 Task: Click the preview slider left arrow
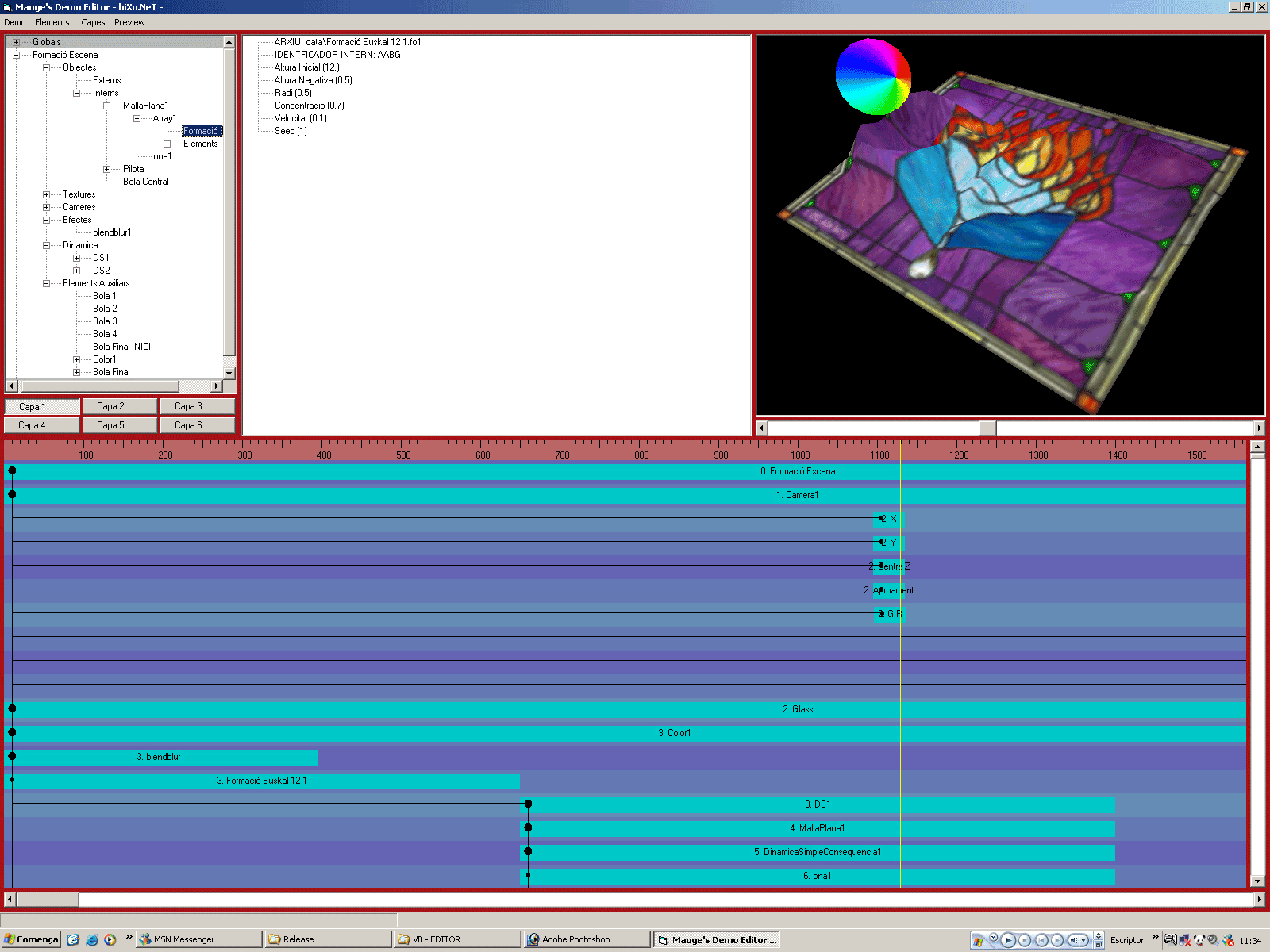762,428
